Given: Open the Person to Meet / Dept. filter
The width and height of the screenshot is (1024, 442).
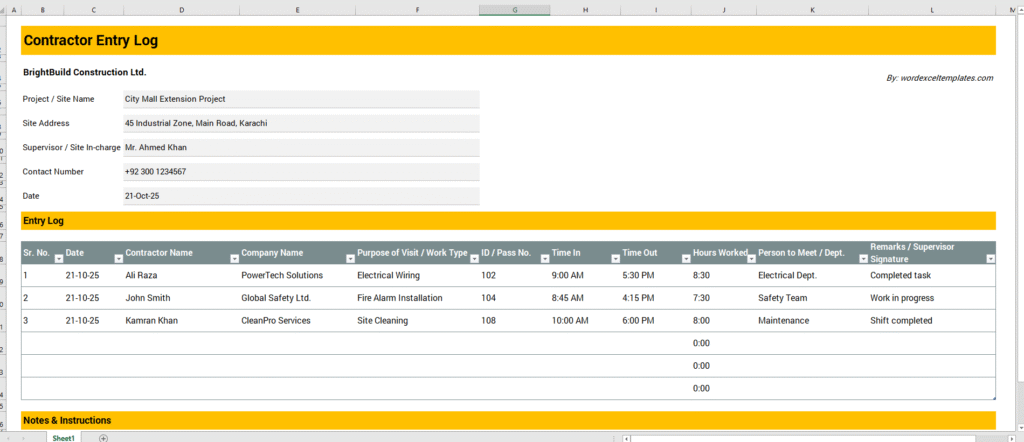Looking at the screenshot, I should tap(863, 259).
